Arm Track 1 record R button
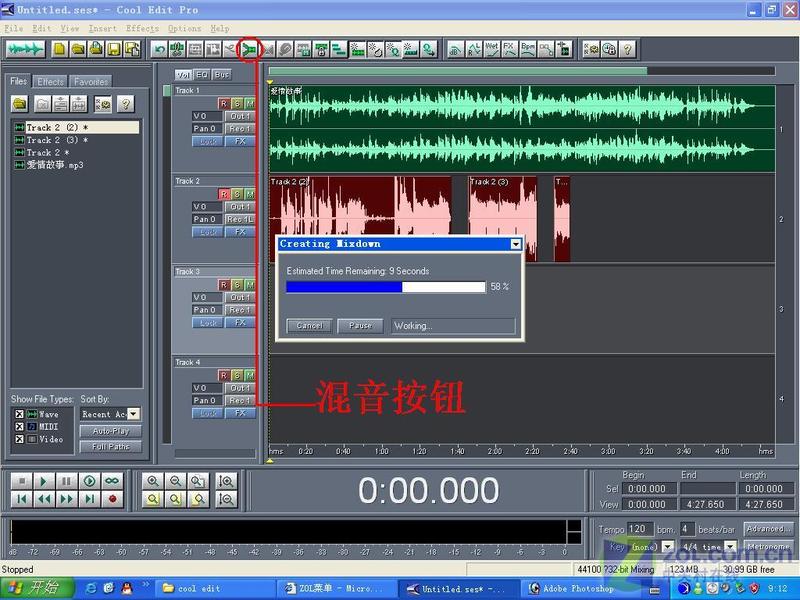Image resolution: width=800 pixels, height=600 pixels. [x=223, y=104]
